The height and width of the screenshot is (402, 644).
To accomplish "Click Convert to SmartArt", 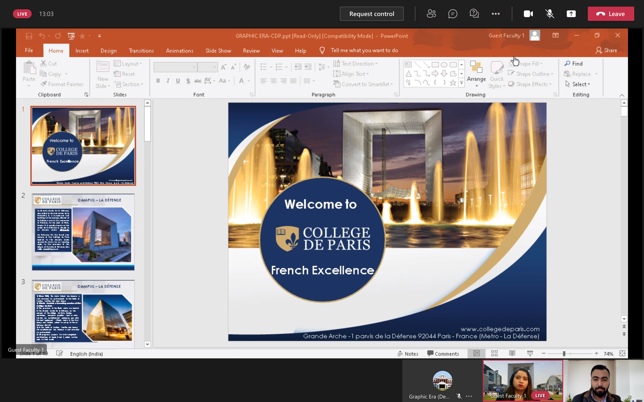I will [x=363, y=84].
